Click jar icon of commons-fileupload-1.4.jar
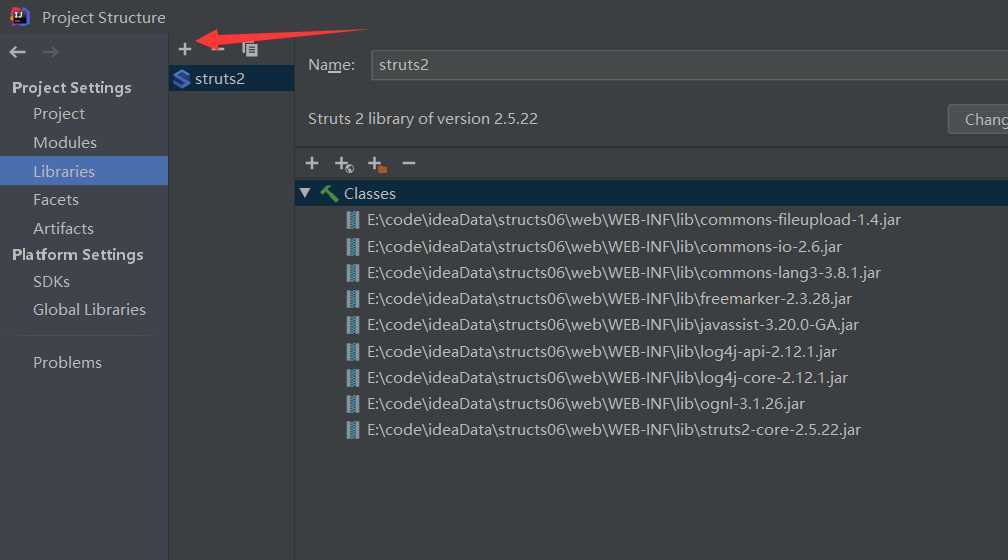The image size is (1008, 560). tap(352, 220)
